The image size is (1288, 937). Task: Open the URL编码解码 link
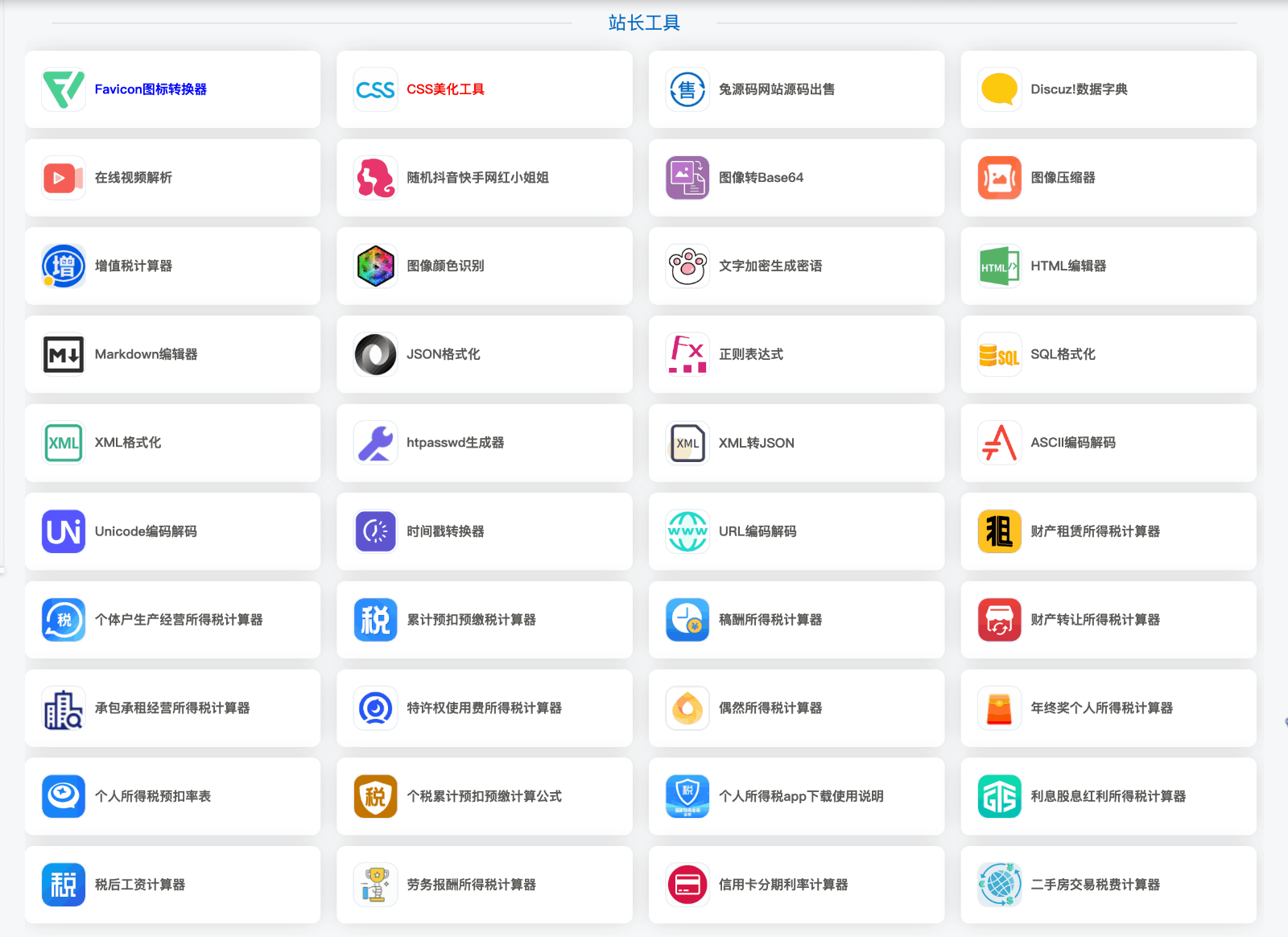[x=758, y=531]
